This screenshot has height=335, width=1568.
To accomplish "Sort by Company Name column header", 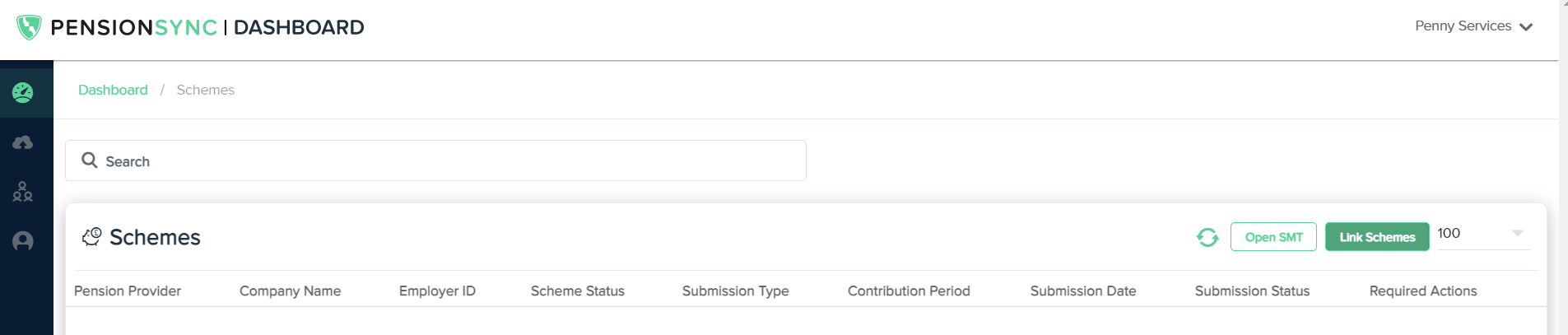I will pos(290,291).
